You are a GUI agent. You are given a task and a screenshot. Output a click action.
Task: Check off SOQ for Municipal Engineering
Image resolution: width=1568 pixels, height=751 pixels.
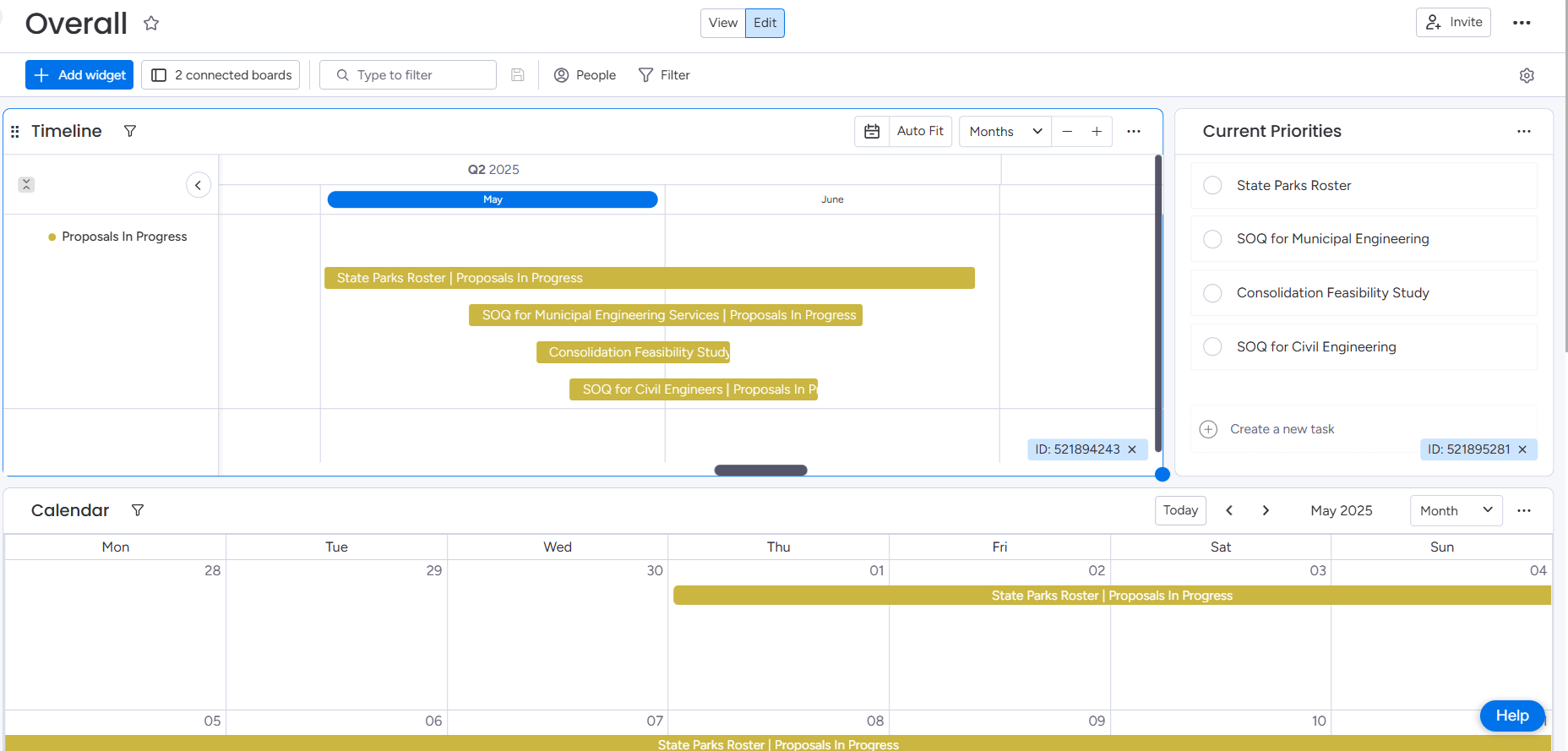[x=1212, y=239]
